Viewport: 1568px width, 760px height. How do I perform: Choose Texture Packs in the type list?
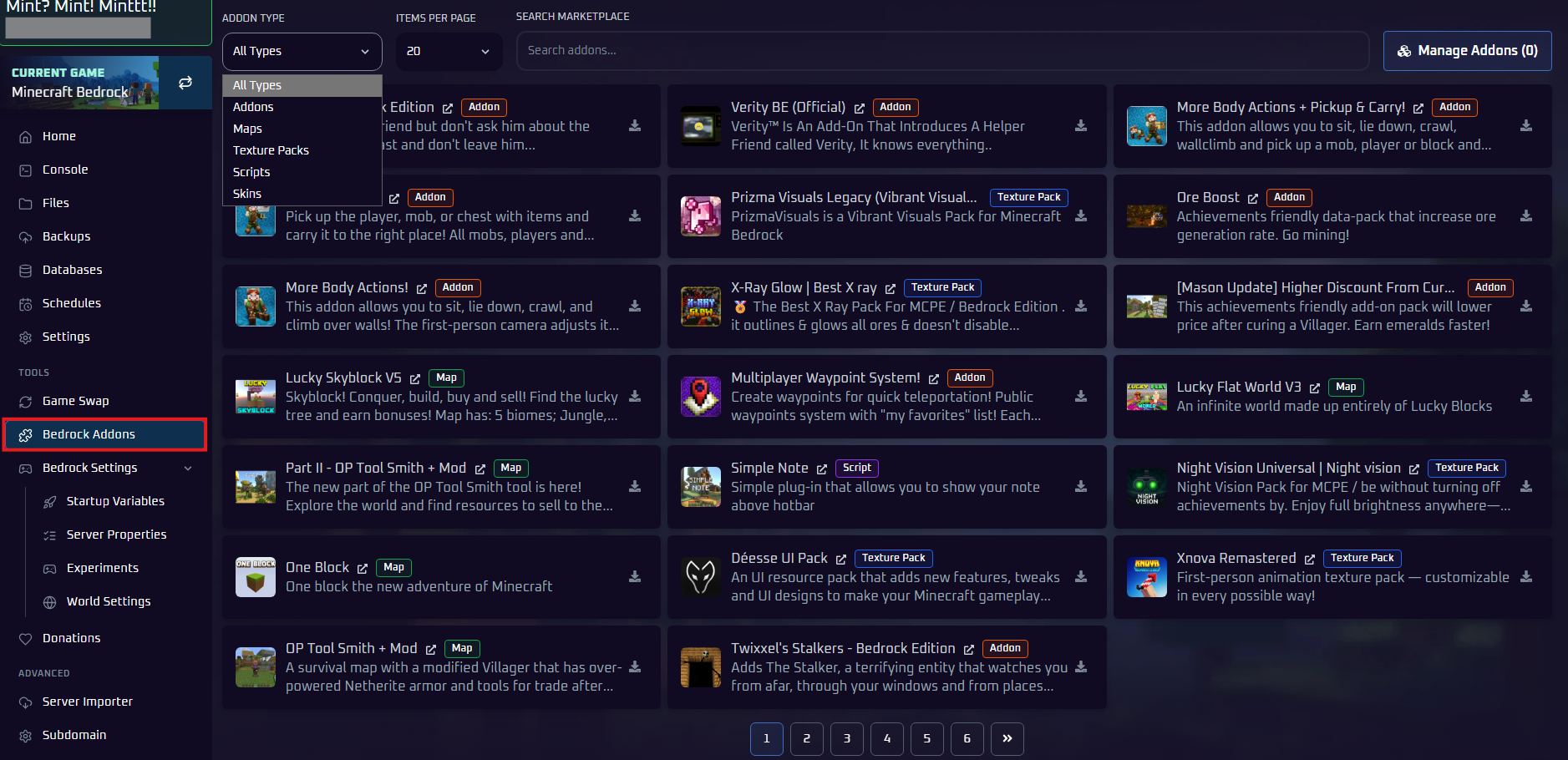pyautogui.click(x=302, y=150)
